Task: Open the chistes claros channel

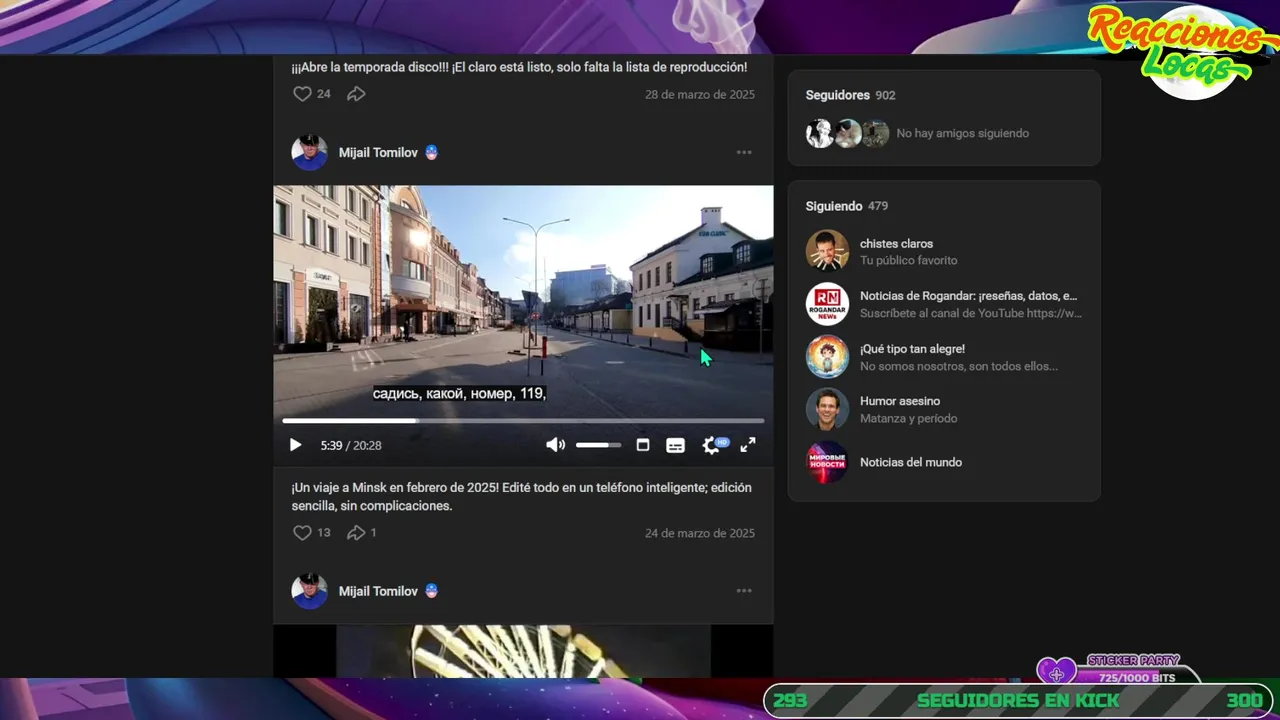Action: (x=896, y=244)
